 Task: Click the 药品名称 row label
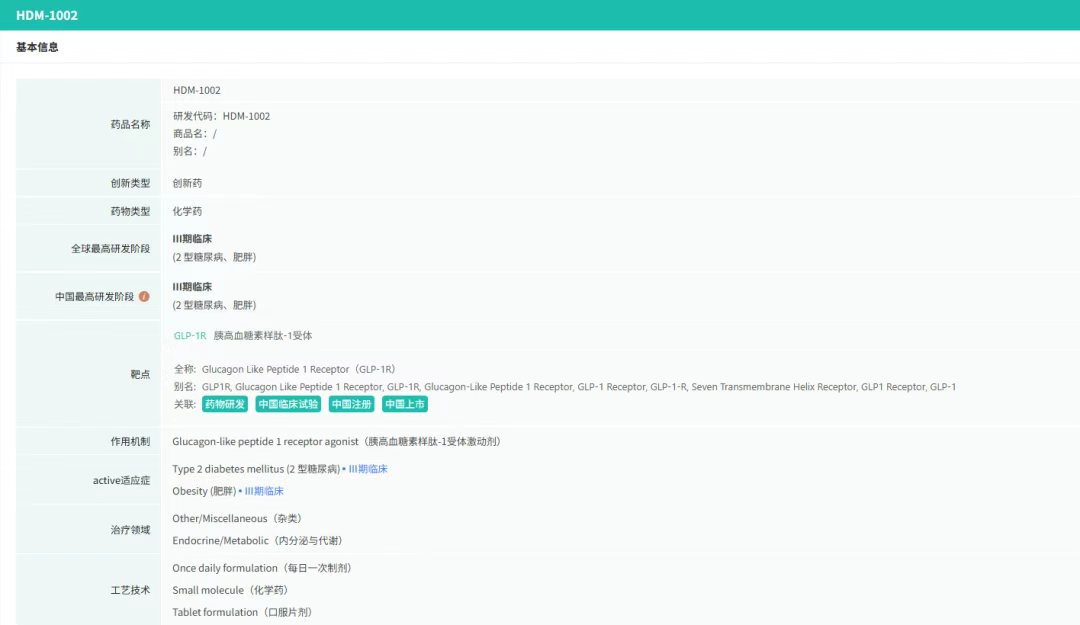coord(130,125)
